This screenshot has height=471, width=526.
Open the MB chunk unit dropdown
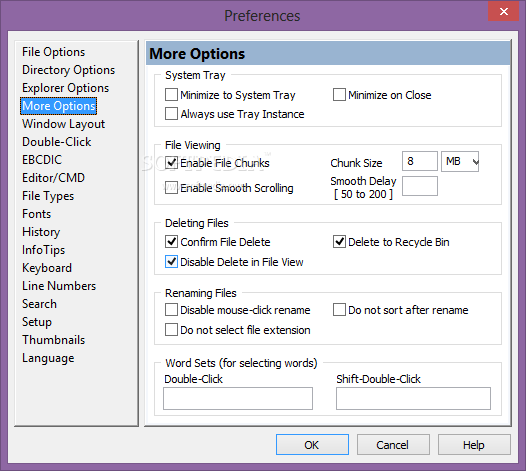coord(460,162)
